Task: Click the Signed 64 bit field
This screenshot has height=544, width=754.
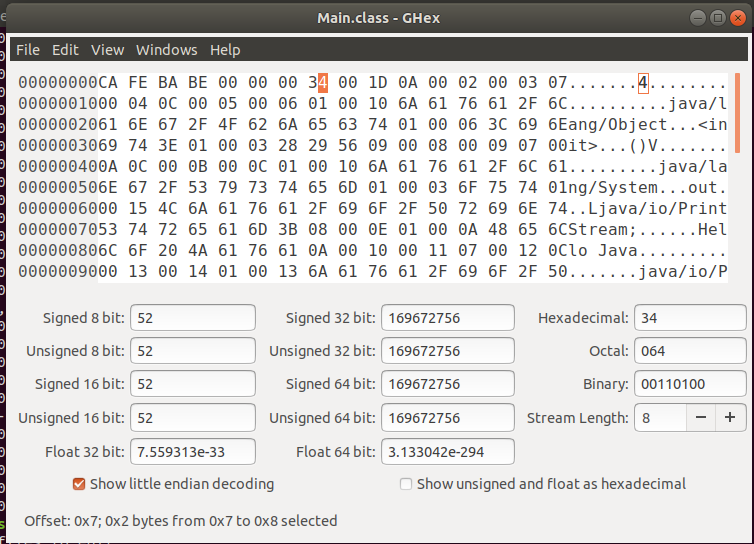Action: click(x=448, y=384)
